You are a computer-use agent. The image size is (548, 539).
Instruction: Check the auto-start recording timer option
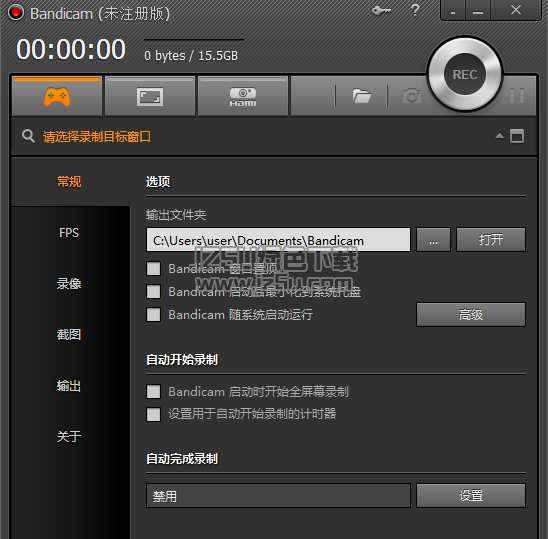click(153, 415)
